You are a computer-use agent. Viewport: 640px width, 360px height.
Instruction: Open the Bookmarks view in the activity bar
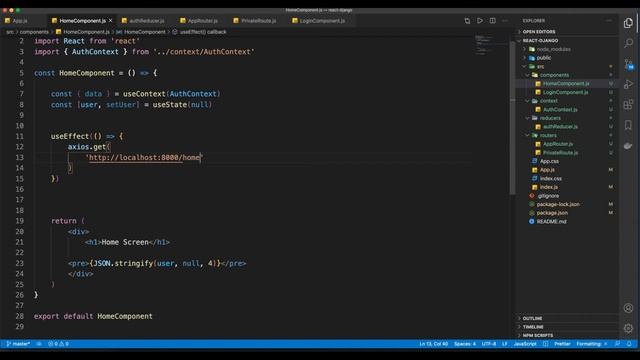pyautogui.click(x=628, y=125)
